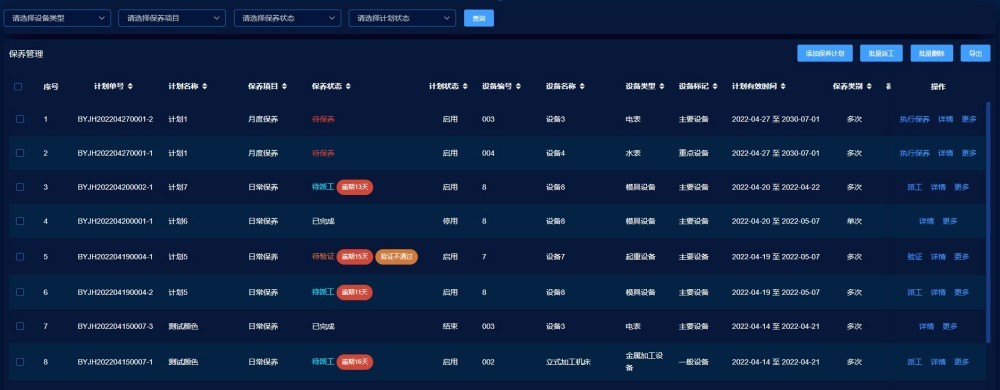The height and width of the screenshot is (390, 1000).
Task: Open 更多 menu for row BYJH202204200001-1
Action: pyautogui.click(x=950, y=220)
